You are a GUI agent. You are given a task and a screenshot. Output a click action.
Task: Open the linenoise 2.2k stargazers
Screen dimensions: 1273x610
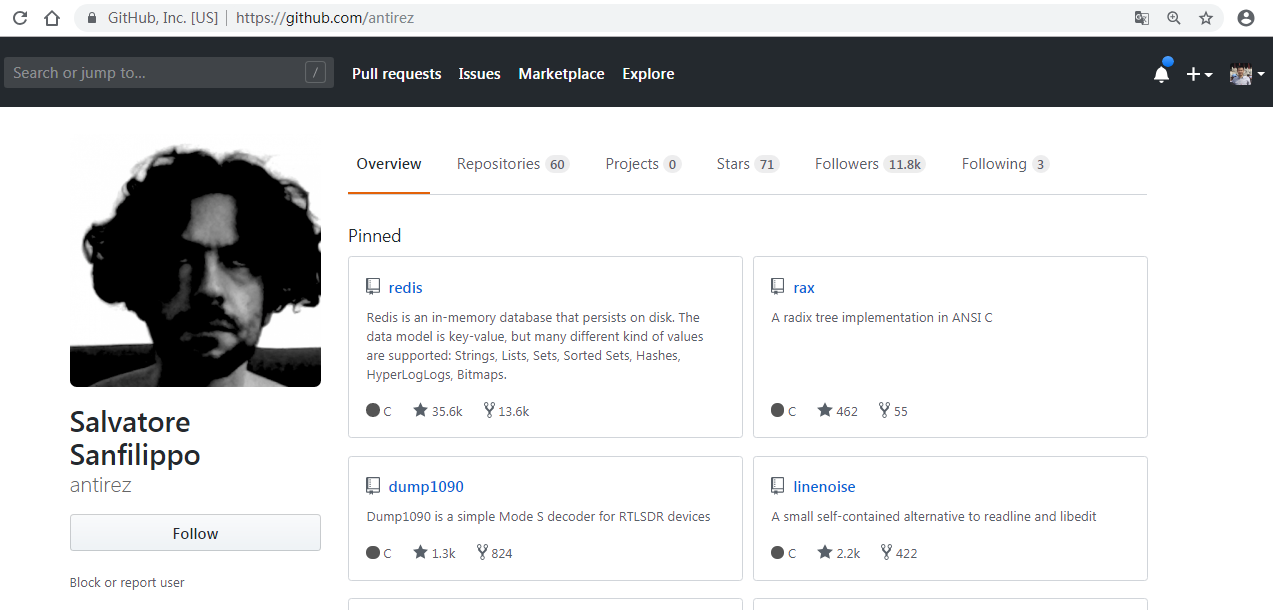click(839, 552)
